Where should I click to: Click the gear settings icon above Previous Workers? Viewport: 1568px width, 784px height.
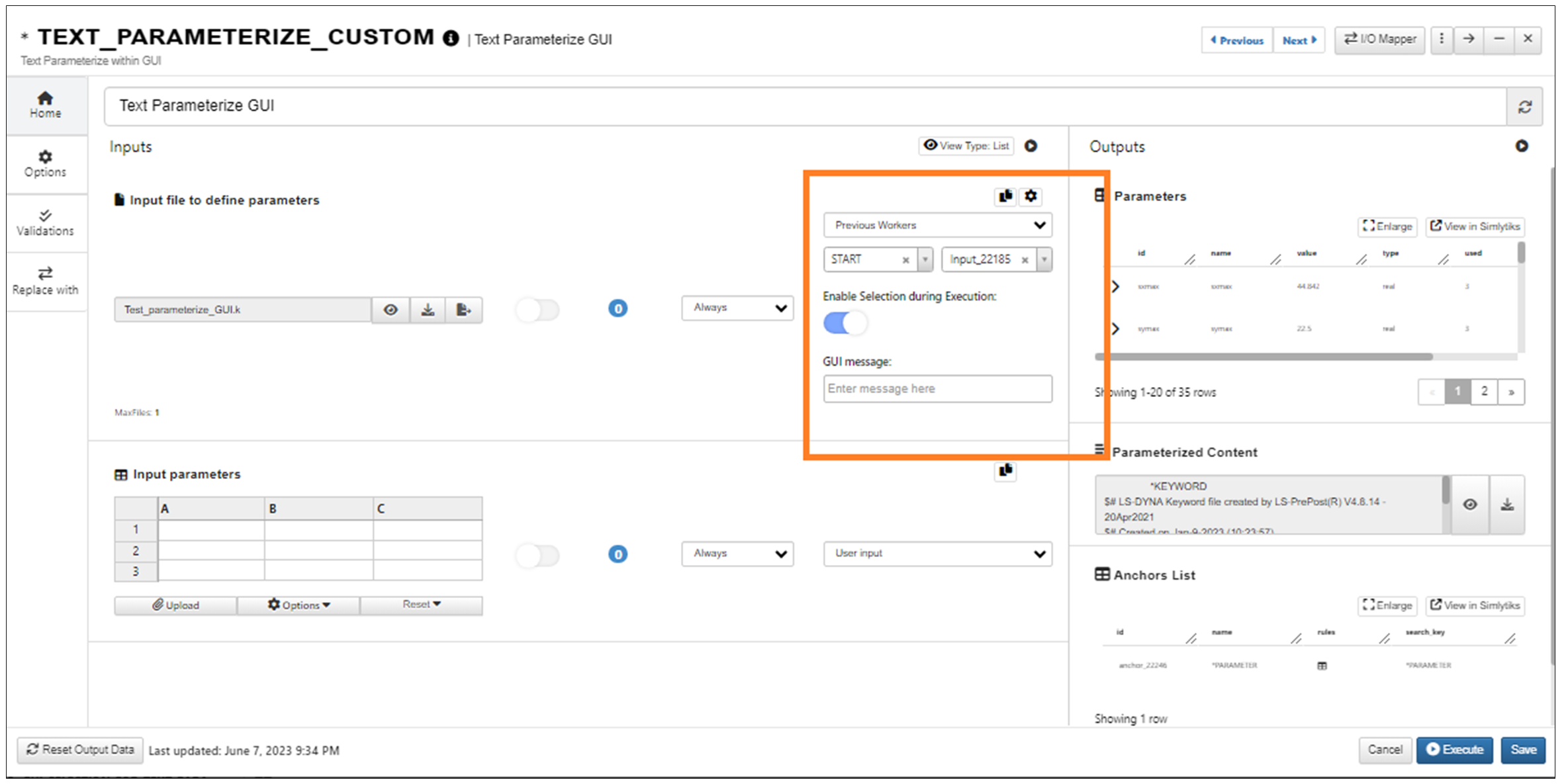coord(1031,196)
